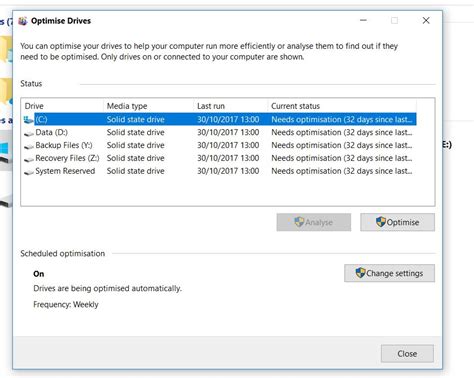Sort the list by the Drive column header
The height and width of the screenshot is (378, 474).
click(63, 106)
